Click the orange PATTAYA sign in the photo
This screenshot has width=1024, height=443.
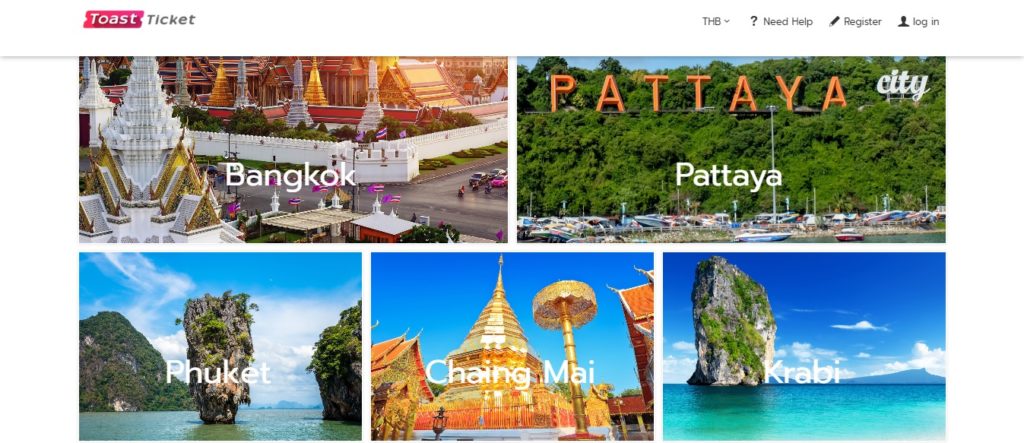698,92
